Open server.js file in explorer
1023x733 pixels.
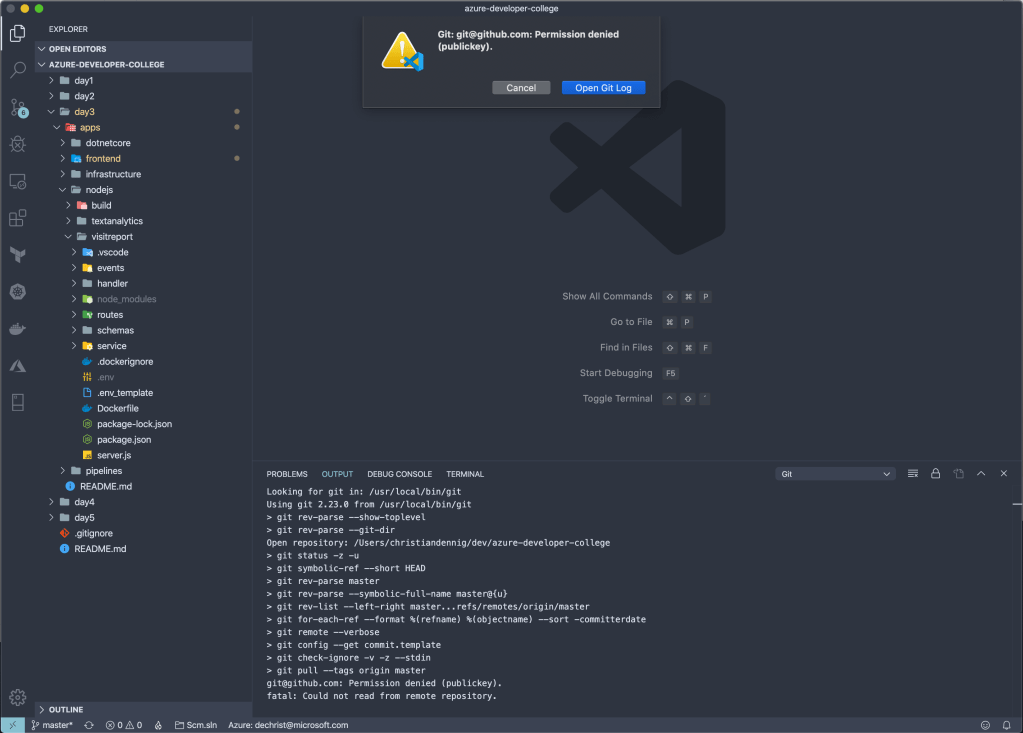113,455
